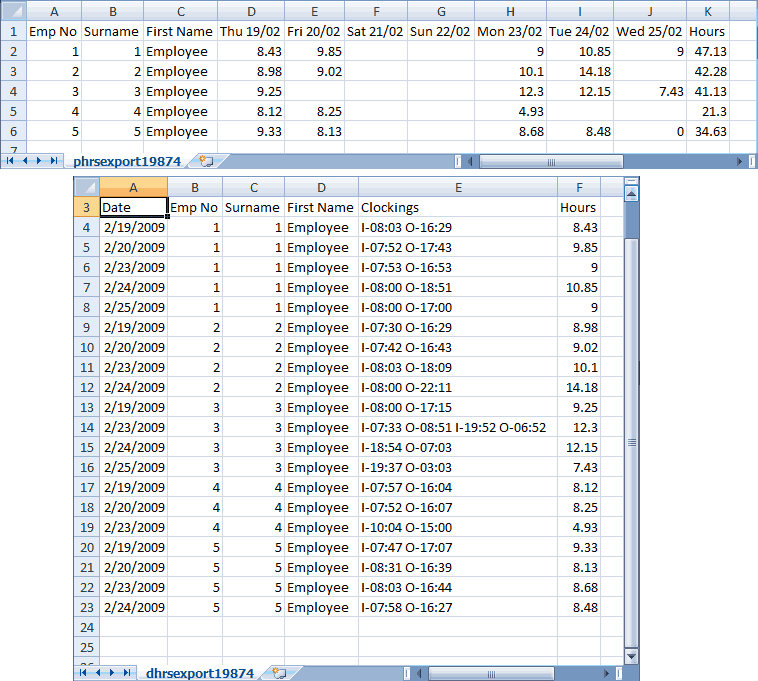Viewport: 758px width, 681px height.
Task: Click first-sheet navigation arrow in bottom workbook
Action: coord(83,673)
